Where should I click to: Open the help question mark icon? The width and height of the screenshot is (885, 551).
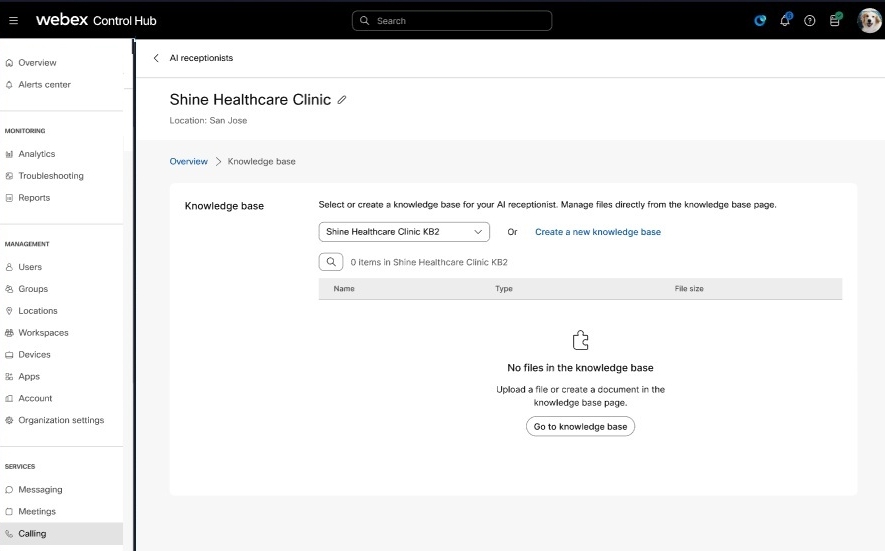810,21
